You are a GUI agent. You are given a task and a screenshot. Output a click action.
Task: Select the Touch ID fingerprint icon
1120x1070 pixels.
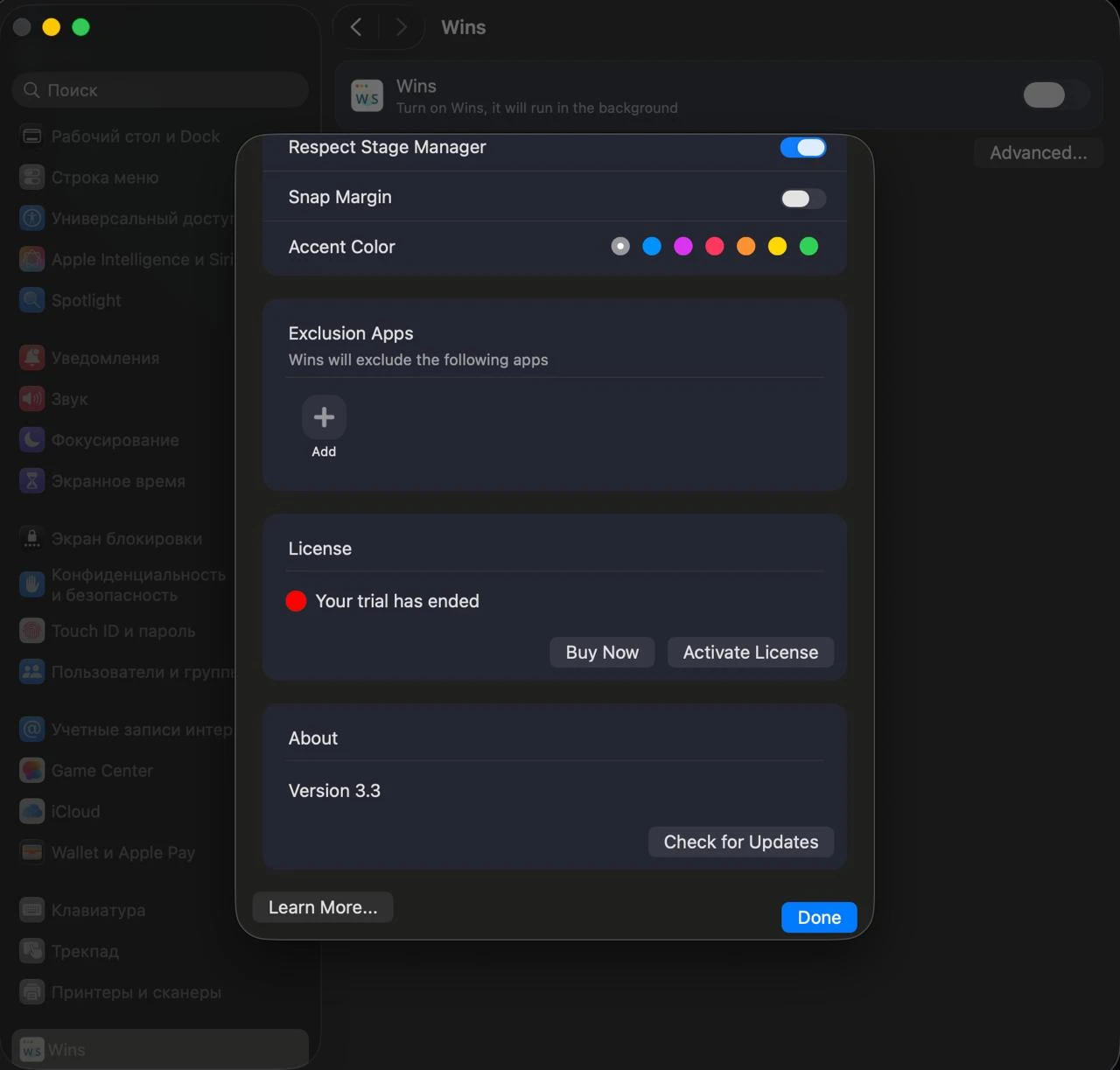[32, 631]
